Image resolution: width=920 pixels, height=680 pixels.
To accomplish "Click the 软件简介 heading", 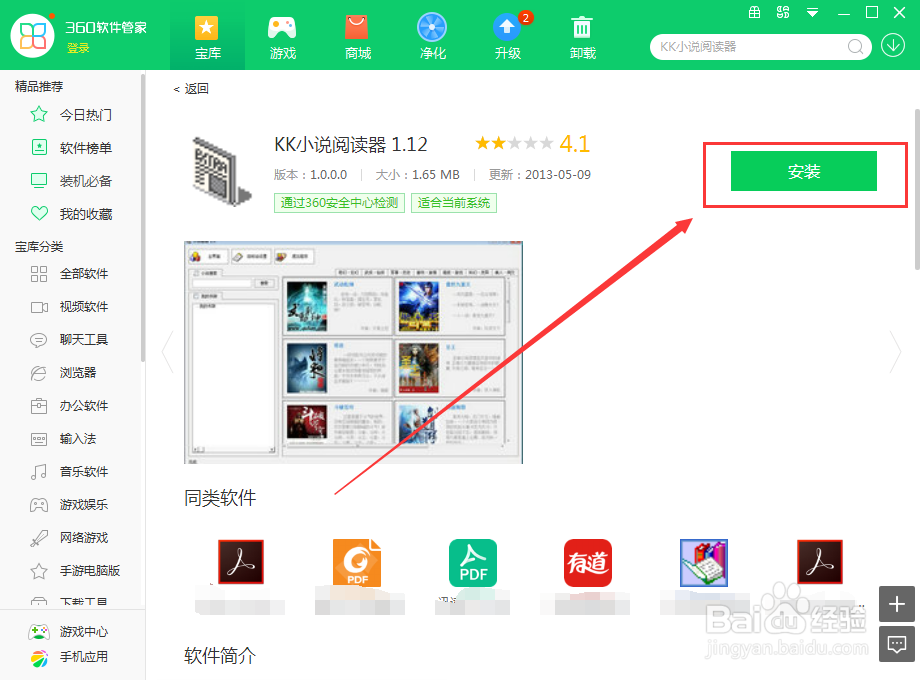I will pos(220,655).
